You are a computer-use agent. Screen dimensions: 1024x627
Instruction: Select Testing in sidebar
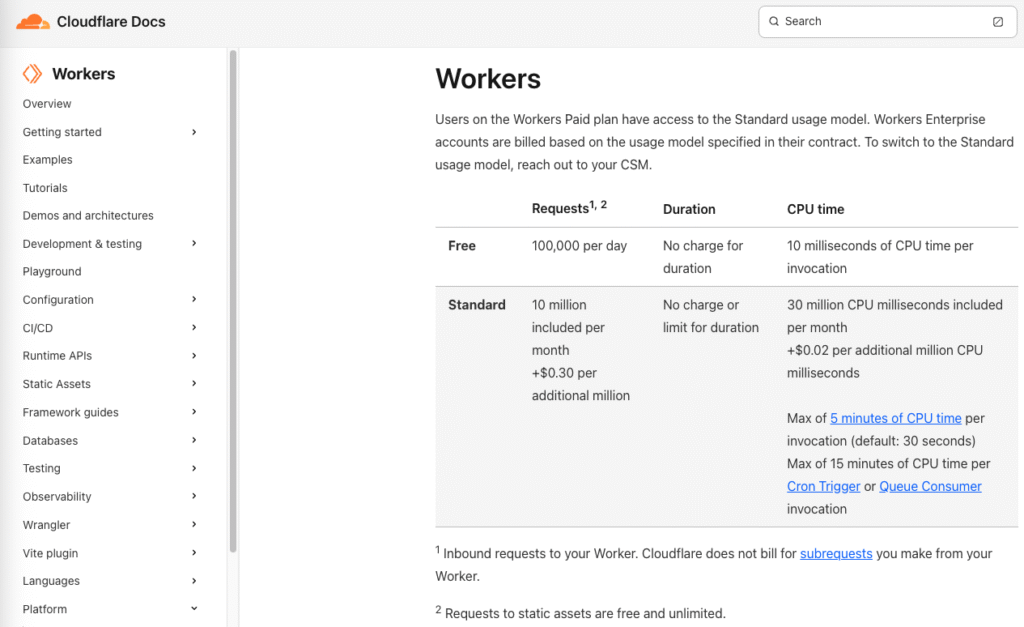tap(42, 468)
